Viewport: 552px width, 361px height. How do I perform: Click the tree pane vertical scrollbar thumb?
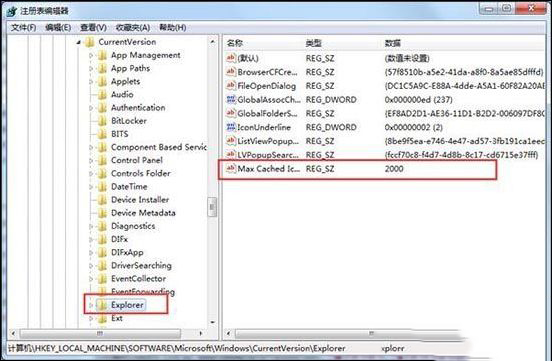tap(212, 207)
